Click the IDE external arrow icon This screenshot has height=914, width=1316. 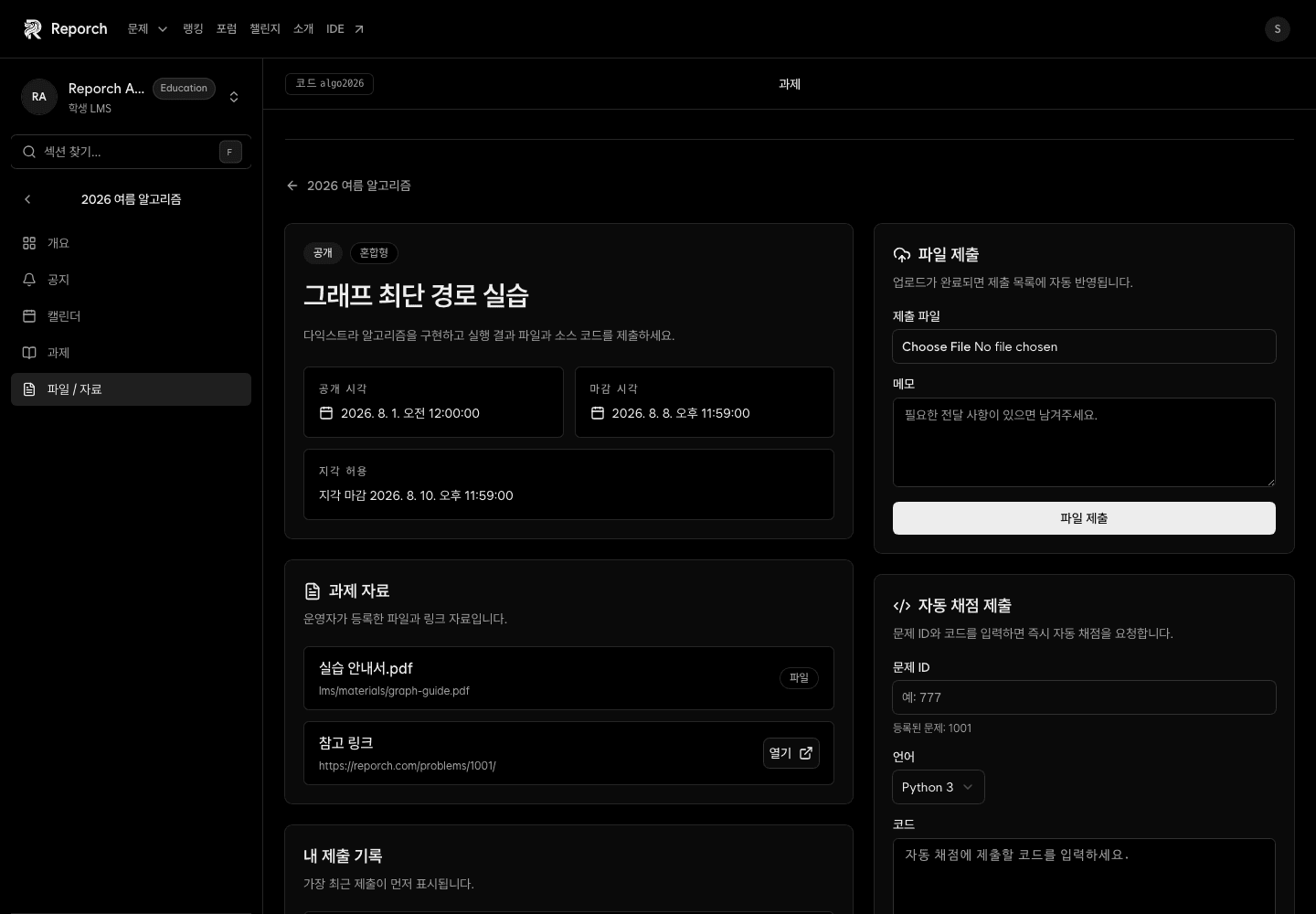pyautogui.click(x=359, y=29)
